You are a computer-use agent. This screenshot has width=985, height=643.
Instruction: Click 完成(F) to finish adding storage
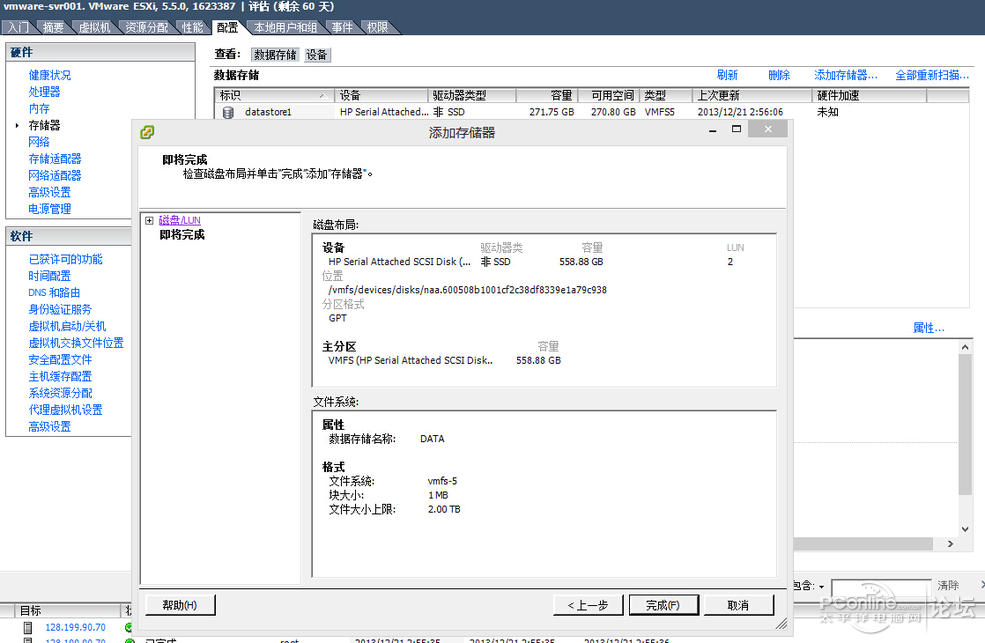click(x=663, y=605)
